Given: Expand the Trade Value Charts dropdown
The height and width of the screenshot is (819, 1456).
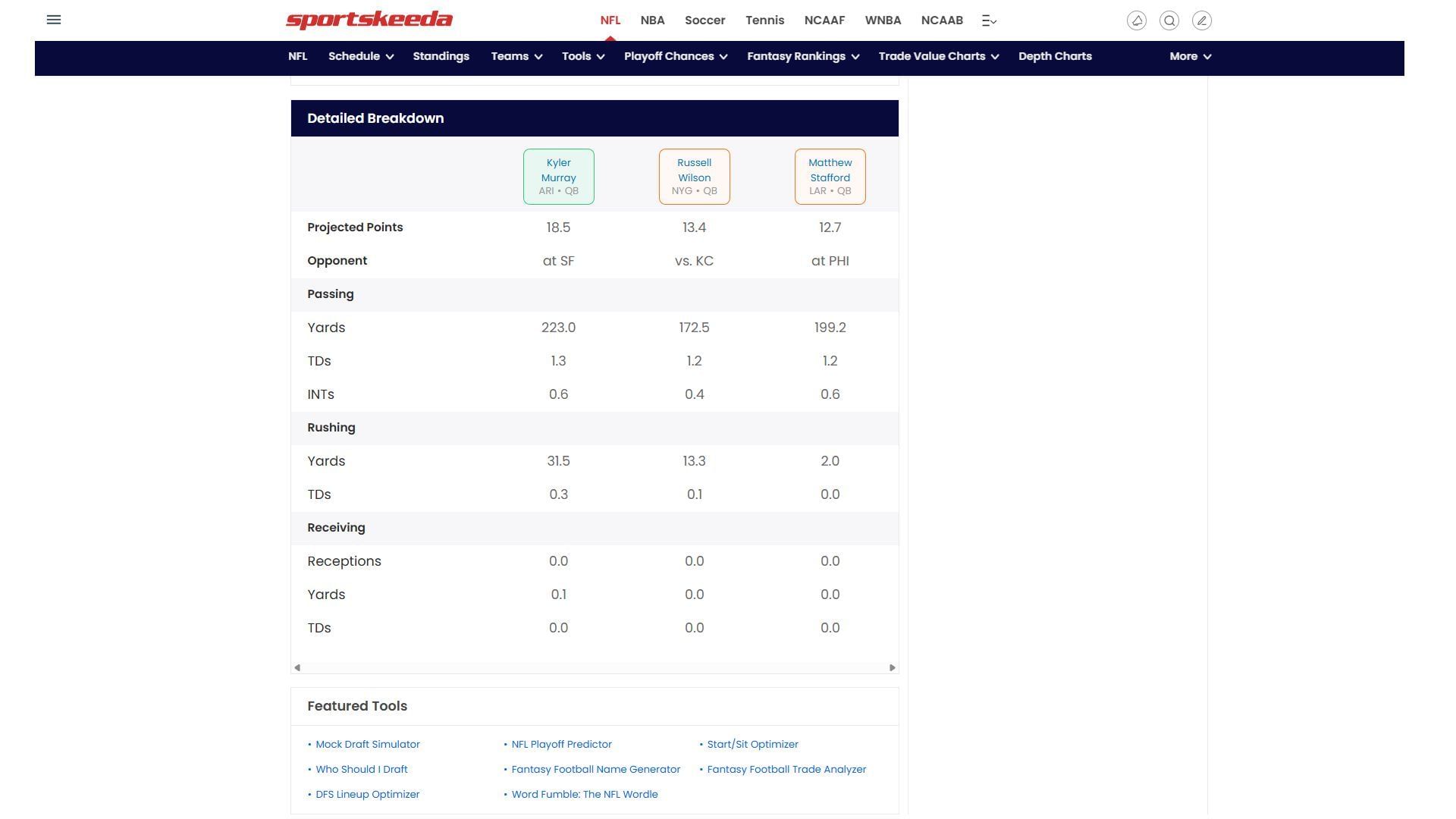Looking at the screenshot, I should click(x=939, y=56).
